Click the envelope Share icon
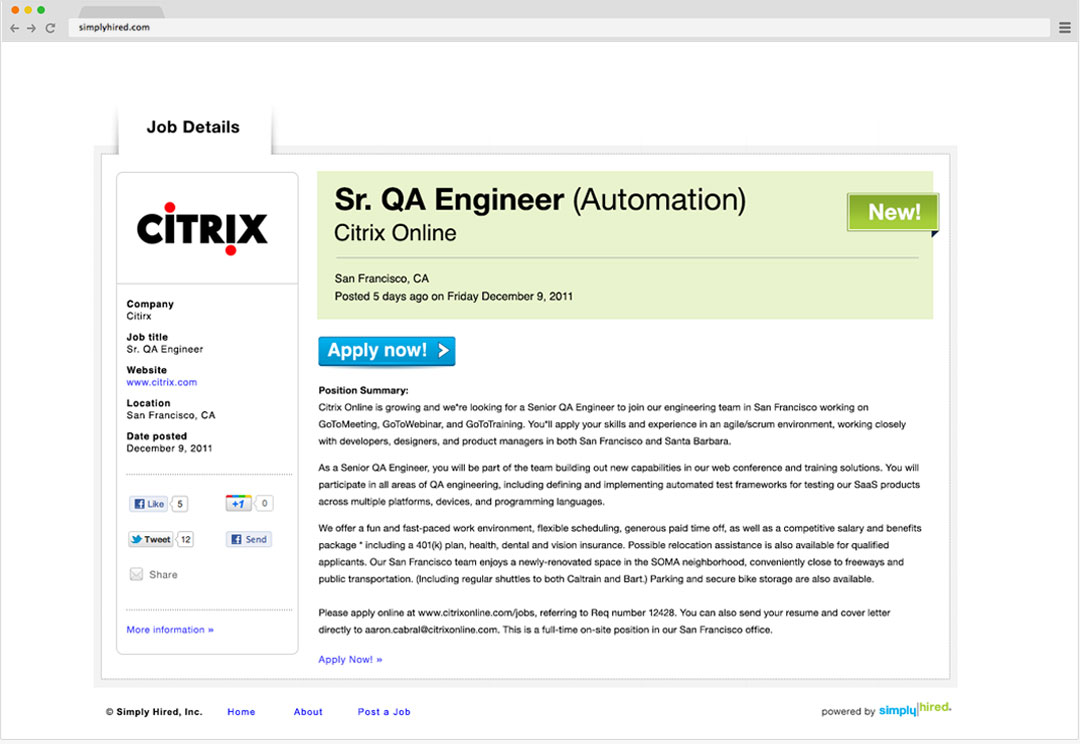Screen dimensions: 1080x744 pyautogui.click(x=136, y=574)
